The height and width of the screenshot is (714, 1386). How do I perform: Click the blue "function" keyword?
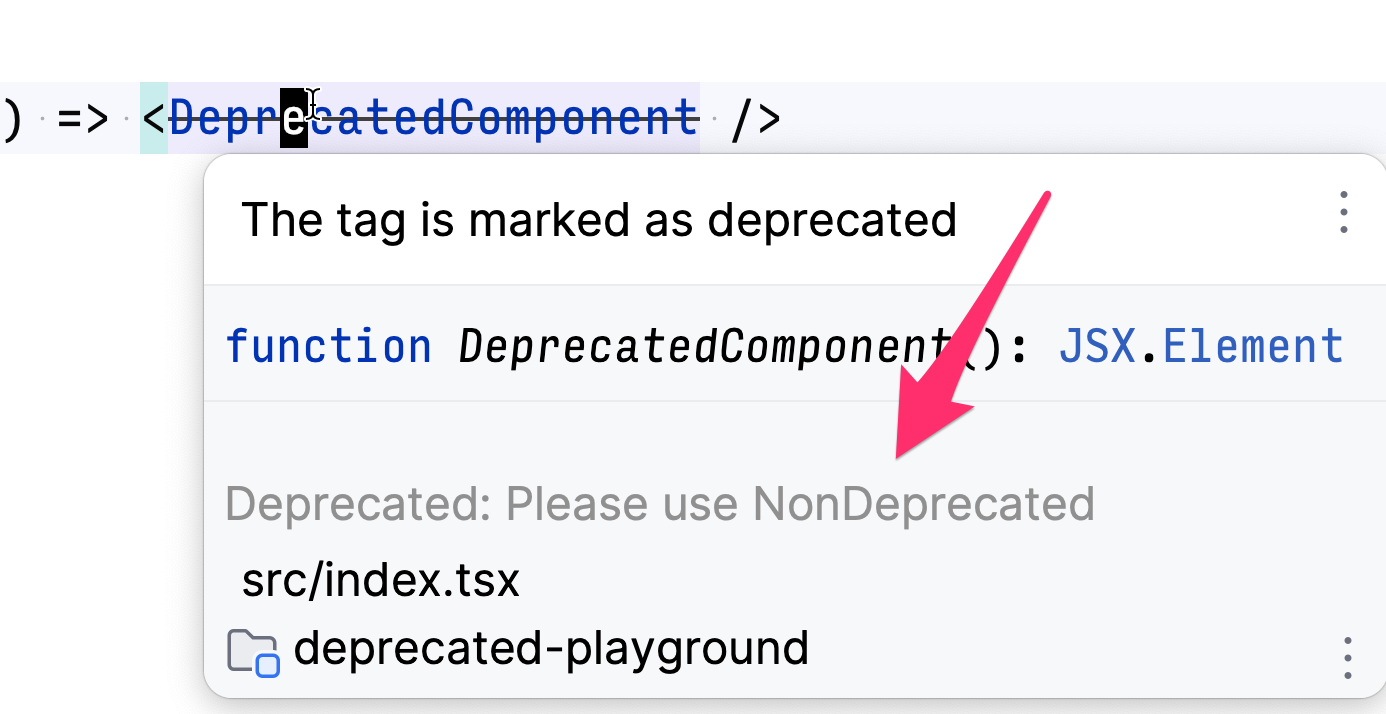coord(329,346)
